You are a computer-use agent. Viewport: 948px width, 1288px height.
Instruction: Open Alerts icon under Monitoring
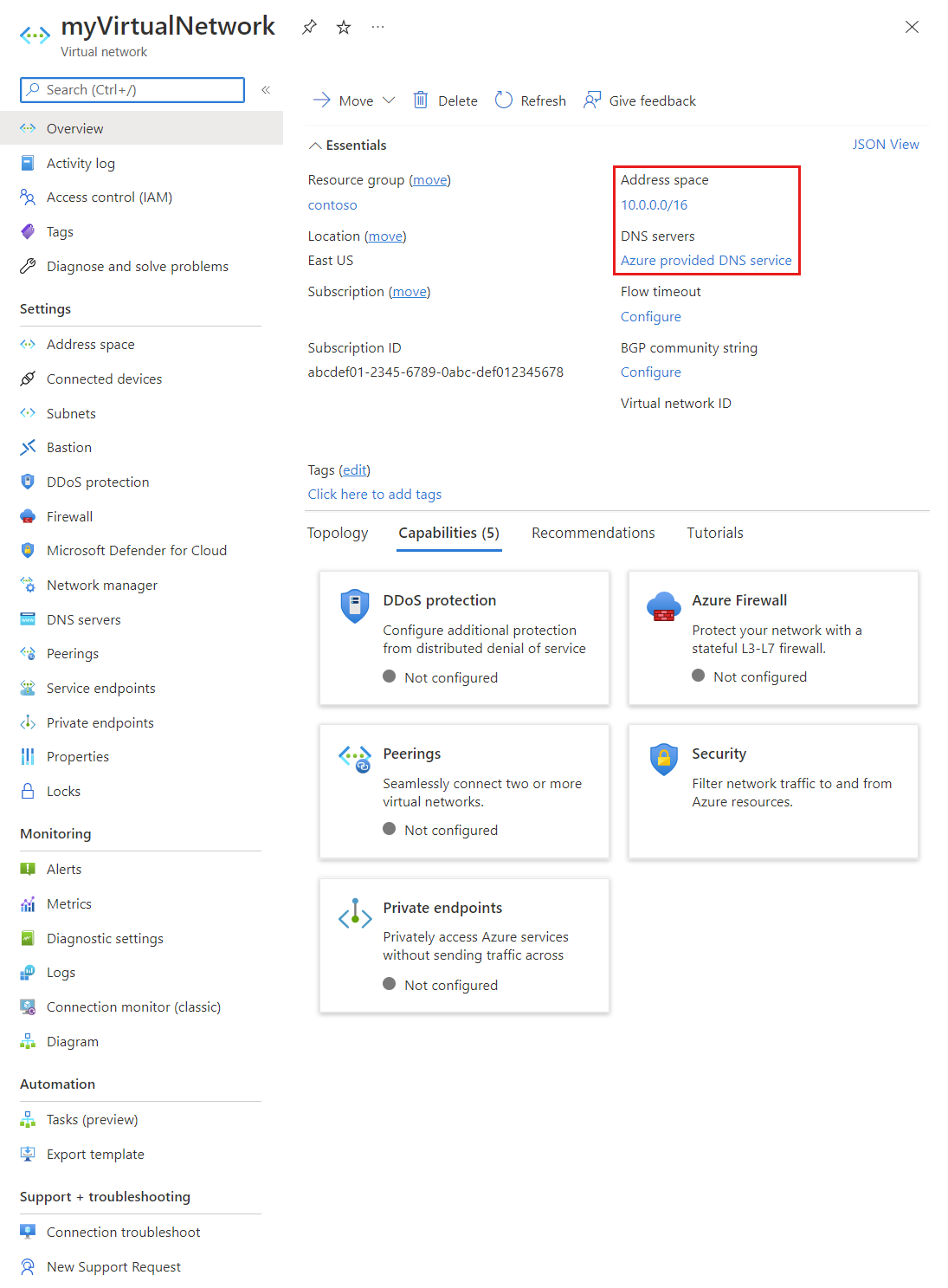click(x=28, y=870)
